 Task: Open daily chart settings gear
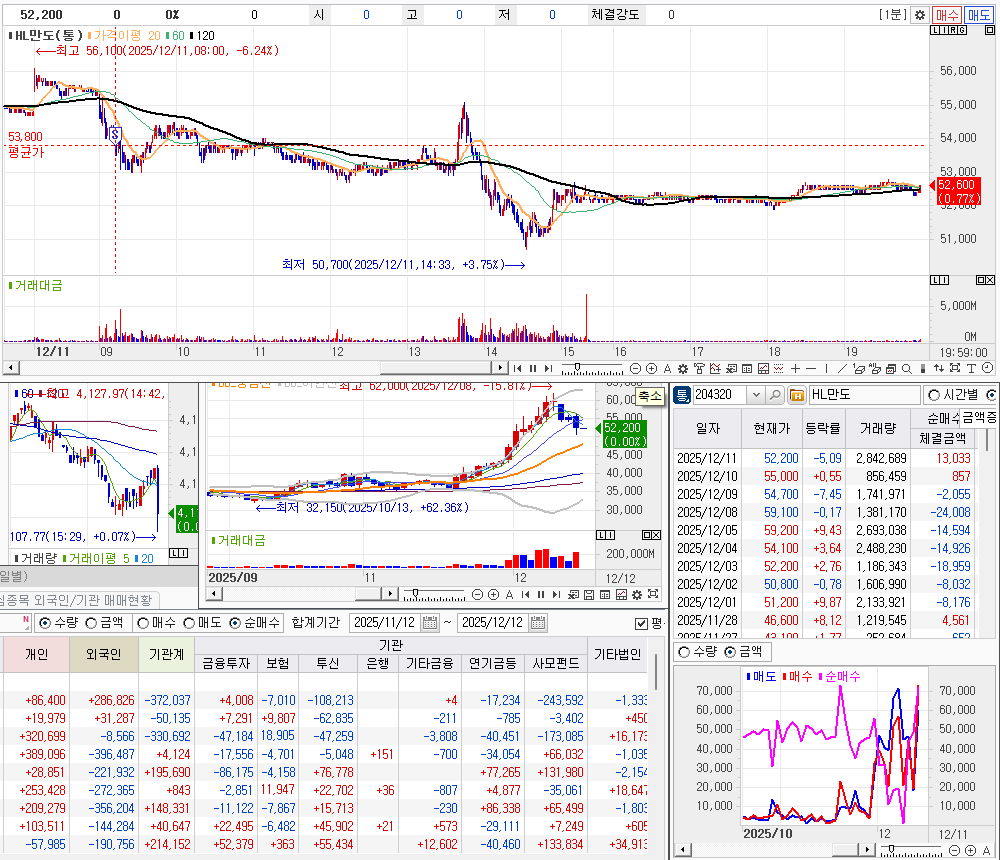[636, 595]
